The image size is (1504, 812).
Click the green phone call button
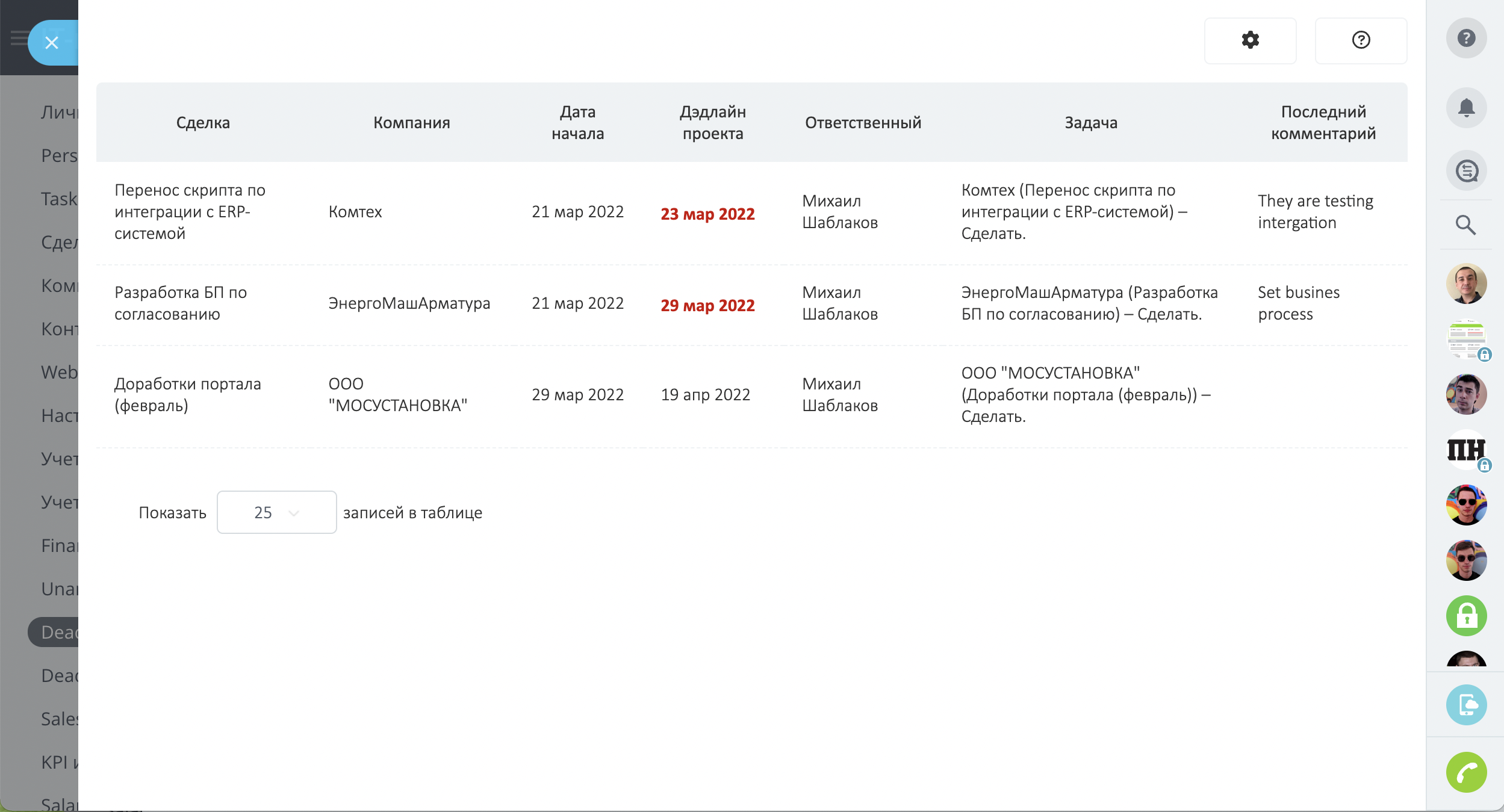1466,772
